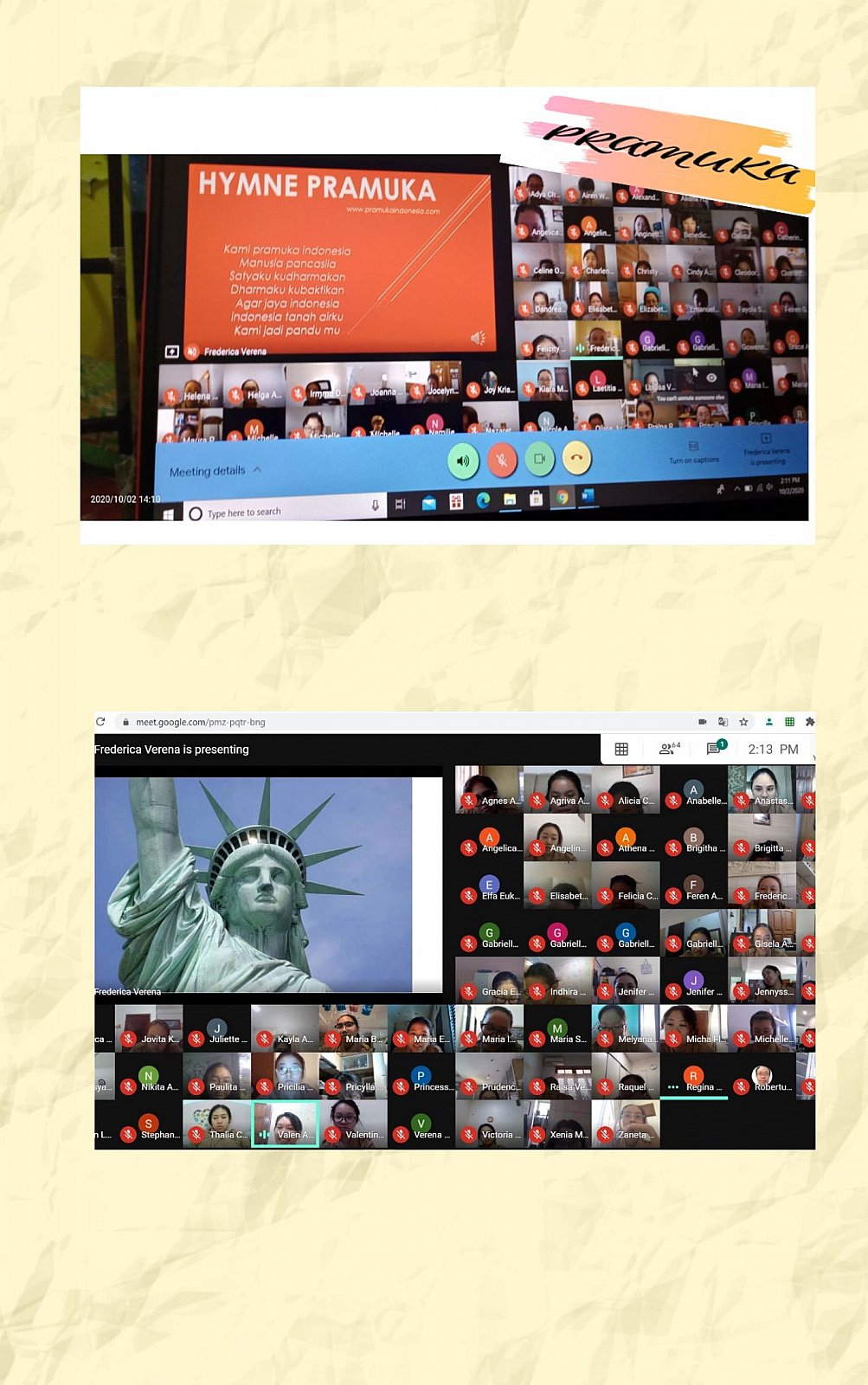Image resolution: width=868 pixels, height=1385 pixels.
Task: Select the Jovita K. participant tile
Action: tap(149, 1028)
